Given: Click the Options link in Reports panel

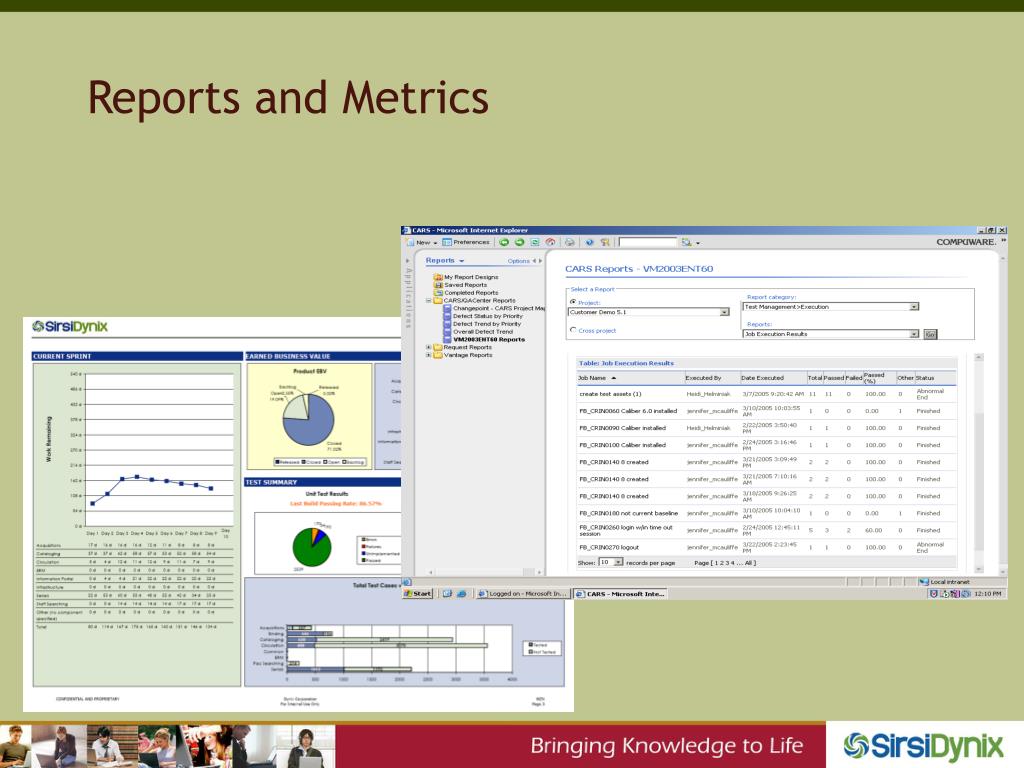Looking at the screenshot, I should [x=519, y=261].
